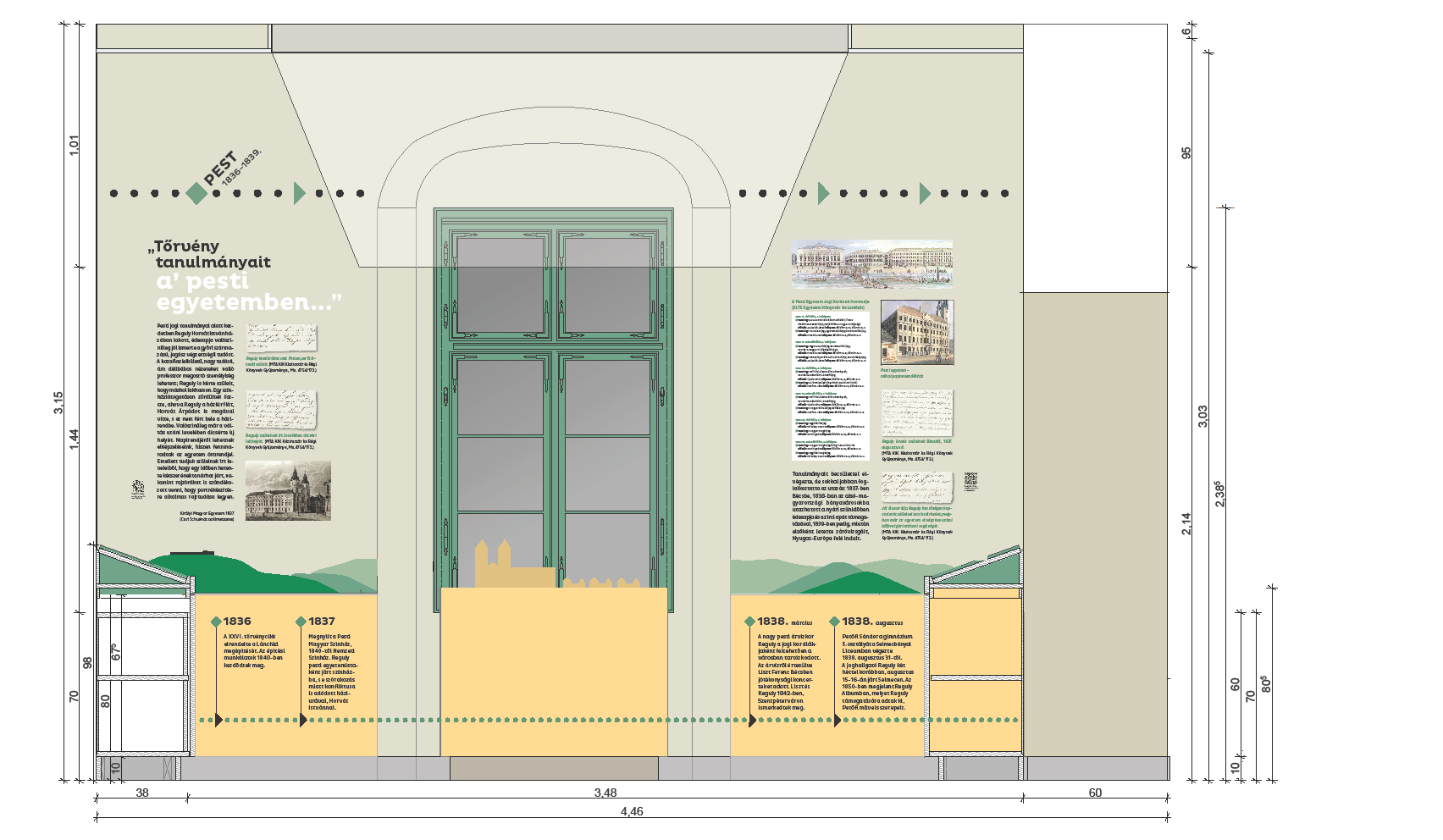Select the diamond beside 1838. augusztus
The height and width of the screenshot is (840, 1443).
(x=834, y=622)
